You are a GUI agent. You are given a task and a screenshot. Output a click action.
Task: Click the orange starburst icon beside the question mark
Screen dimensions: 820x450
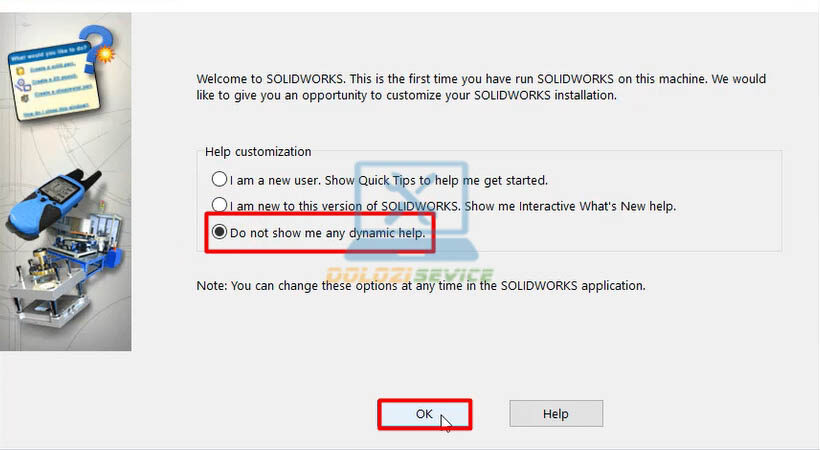[x=106, y=54]
